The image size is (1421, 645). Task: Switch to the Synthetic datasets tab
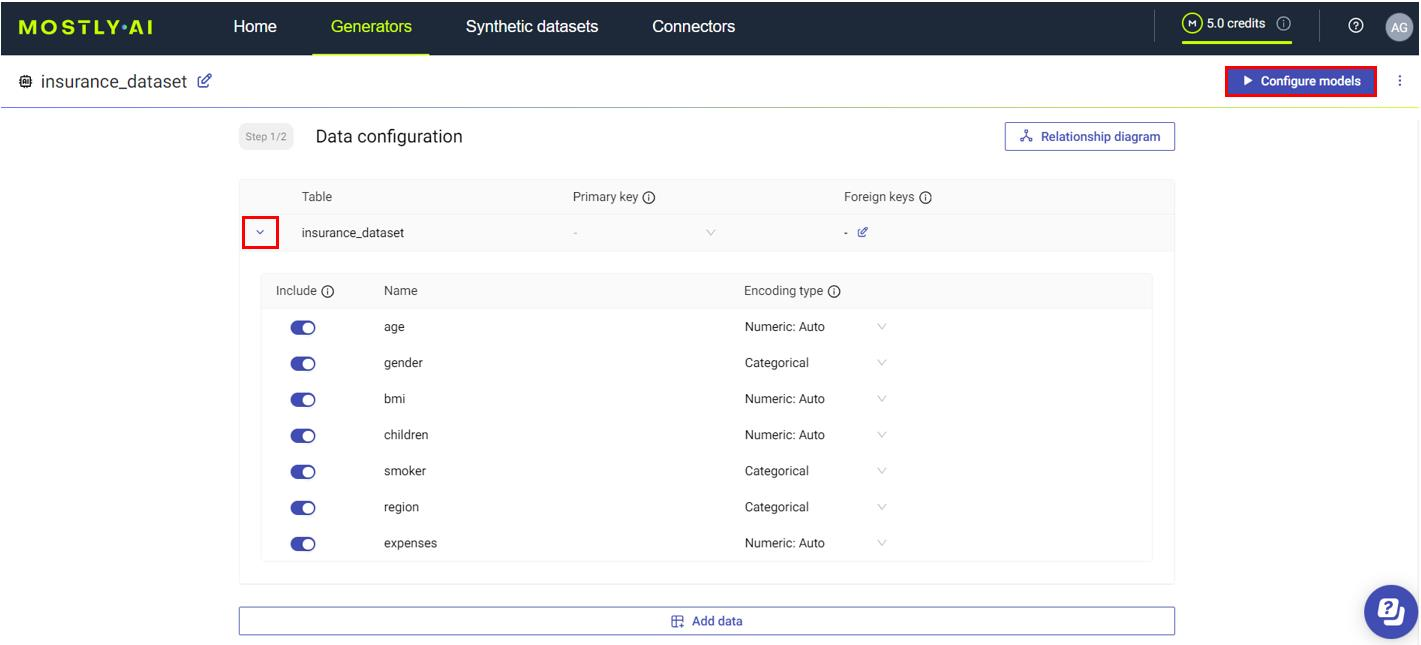coord(531,27)
